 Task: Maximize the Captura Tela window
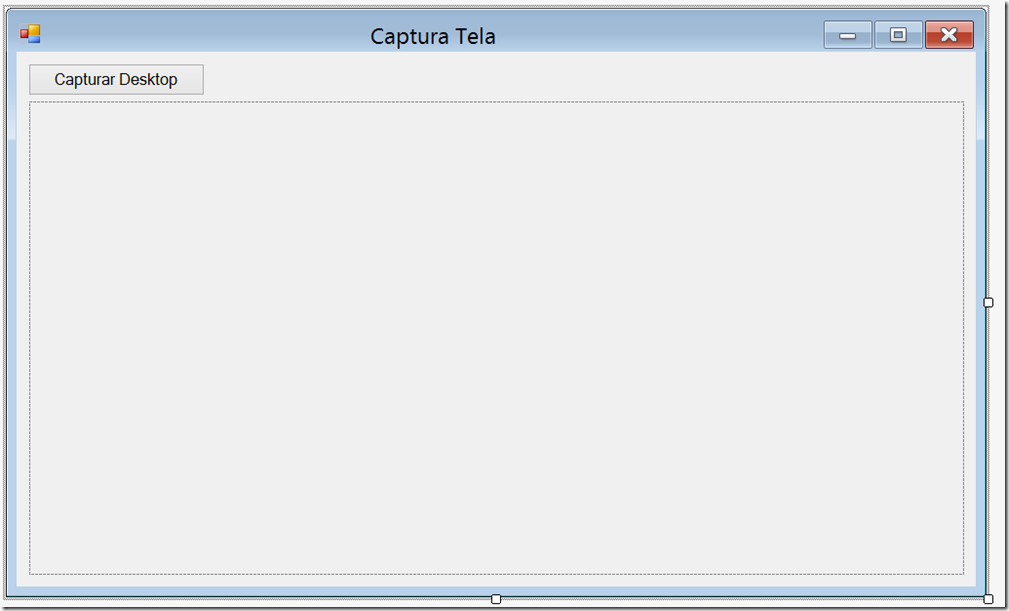pos(898,35)
